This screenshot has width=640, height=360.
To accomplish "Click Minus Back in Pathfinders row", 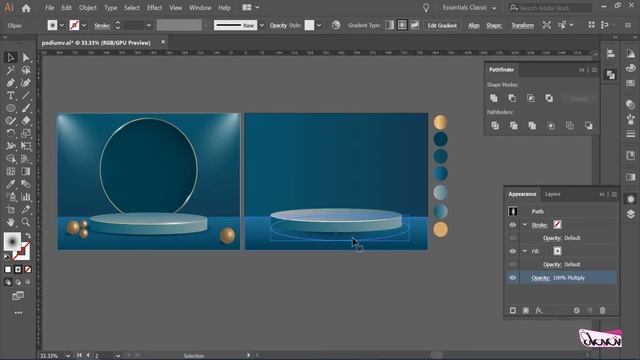I will (x=589, y=126).
